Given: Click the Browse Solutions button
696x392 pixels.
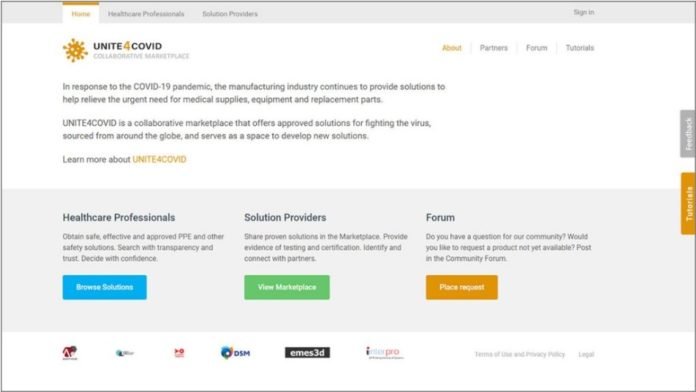Looking at the screenshot, I should (x=104, y=287).
